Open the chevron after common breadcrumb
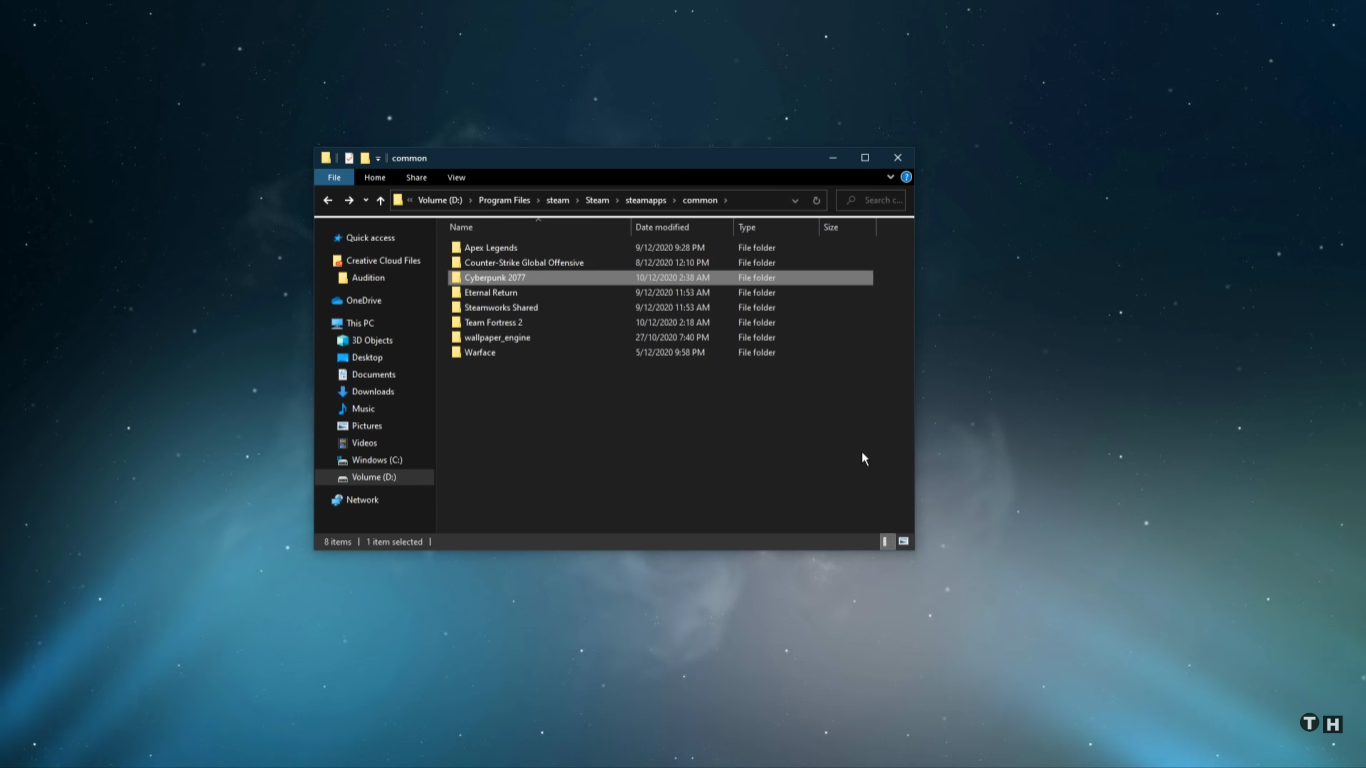The image size is (1366, 768). (x=726, y=200)
